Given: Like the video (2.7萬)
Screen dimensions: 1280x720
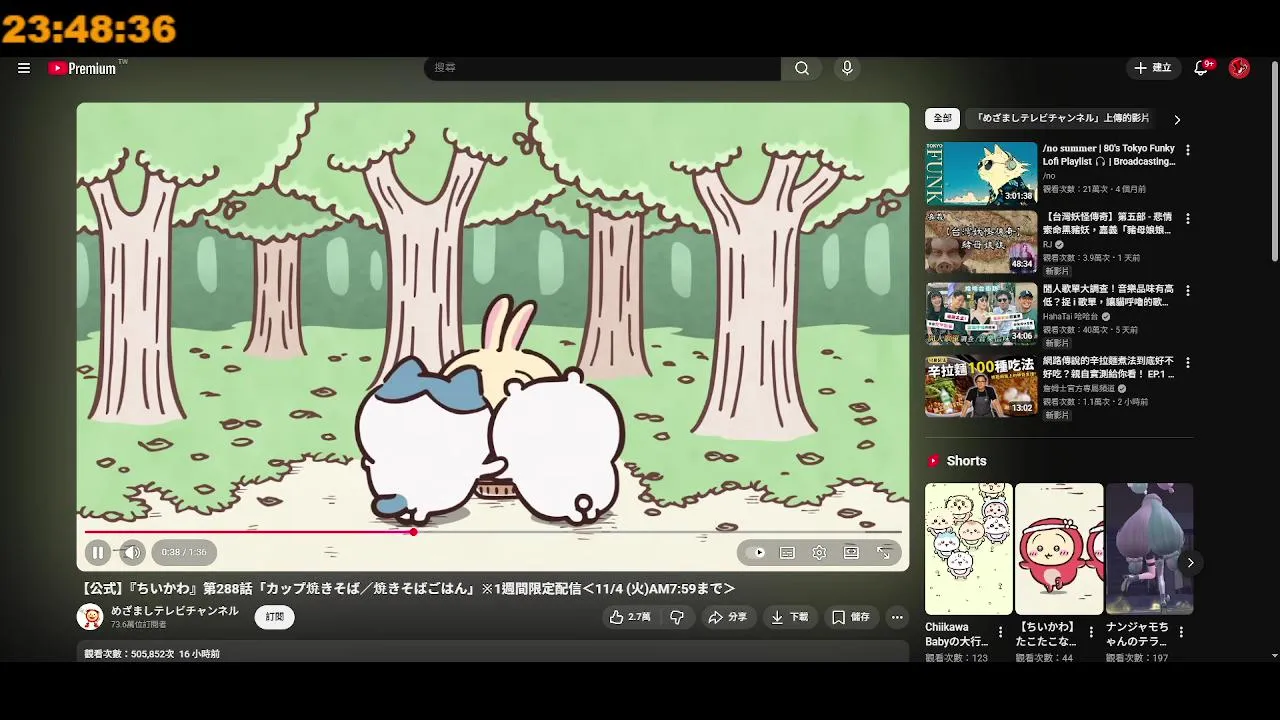Looking at the screenshot, I should (x=630, y=617).
